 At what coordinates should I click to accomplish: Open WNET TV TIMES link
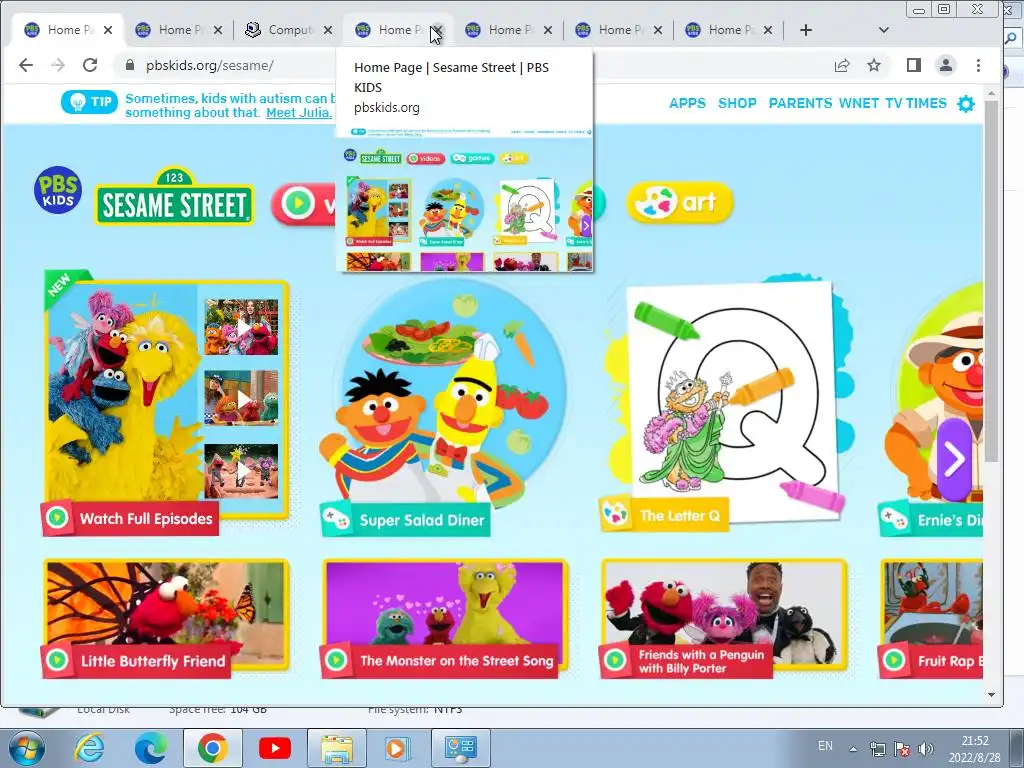point(892,103)
